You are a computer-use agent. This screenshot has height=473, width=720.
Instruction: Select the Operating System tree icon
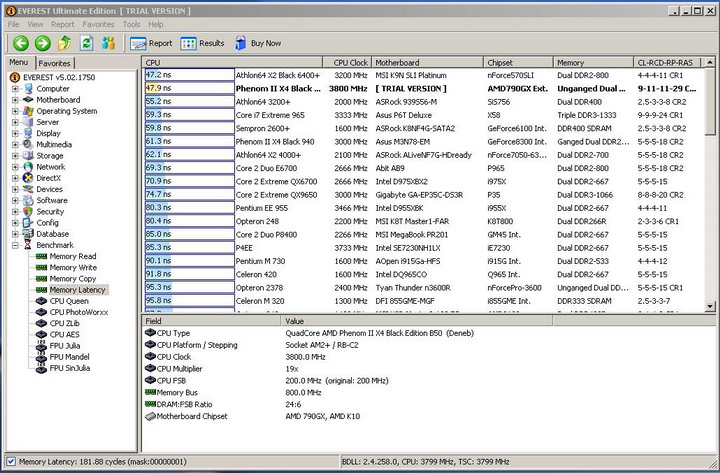tap(28, 111)
